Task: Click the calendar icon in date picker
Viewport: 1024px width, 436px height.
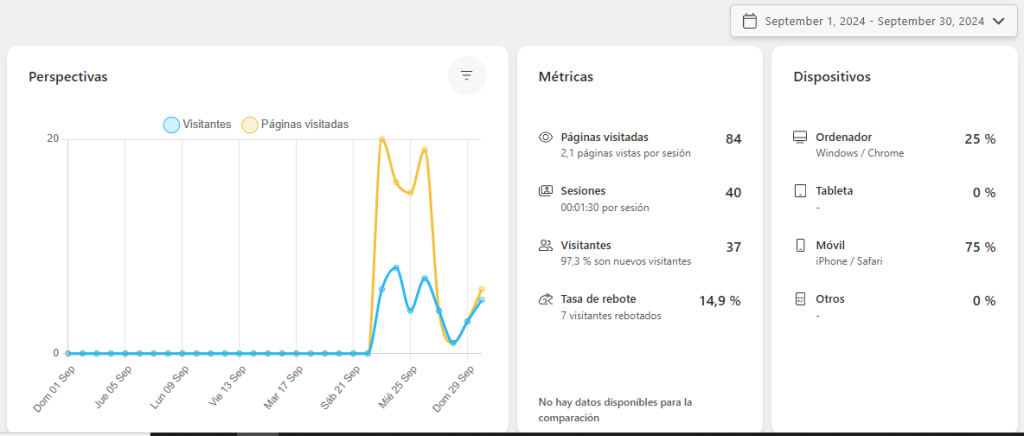Action: point(749,21)
